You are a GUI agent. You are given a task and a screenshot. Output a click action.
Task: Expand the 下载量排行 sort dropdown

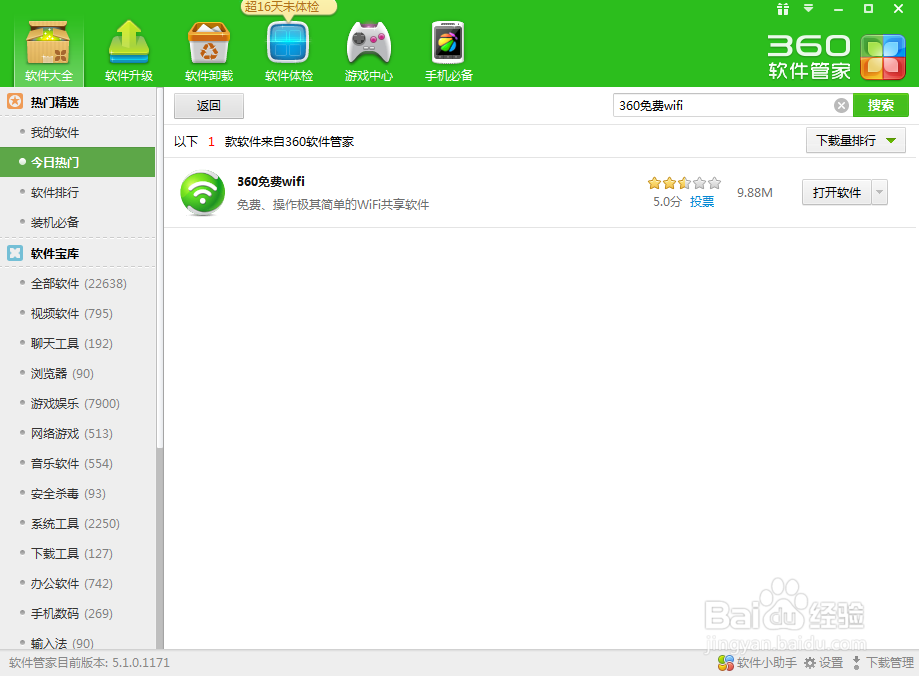856,141
